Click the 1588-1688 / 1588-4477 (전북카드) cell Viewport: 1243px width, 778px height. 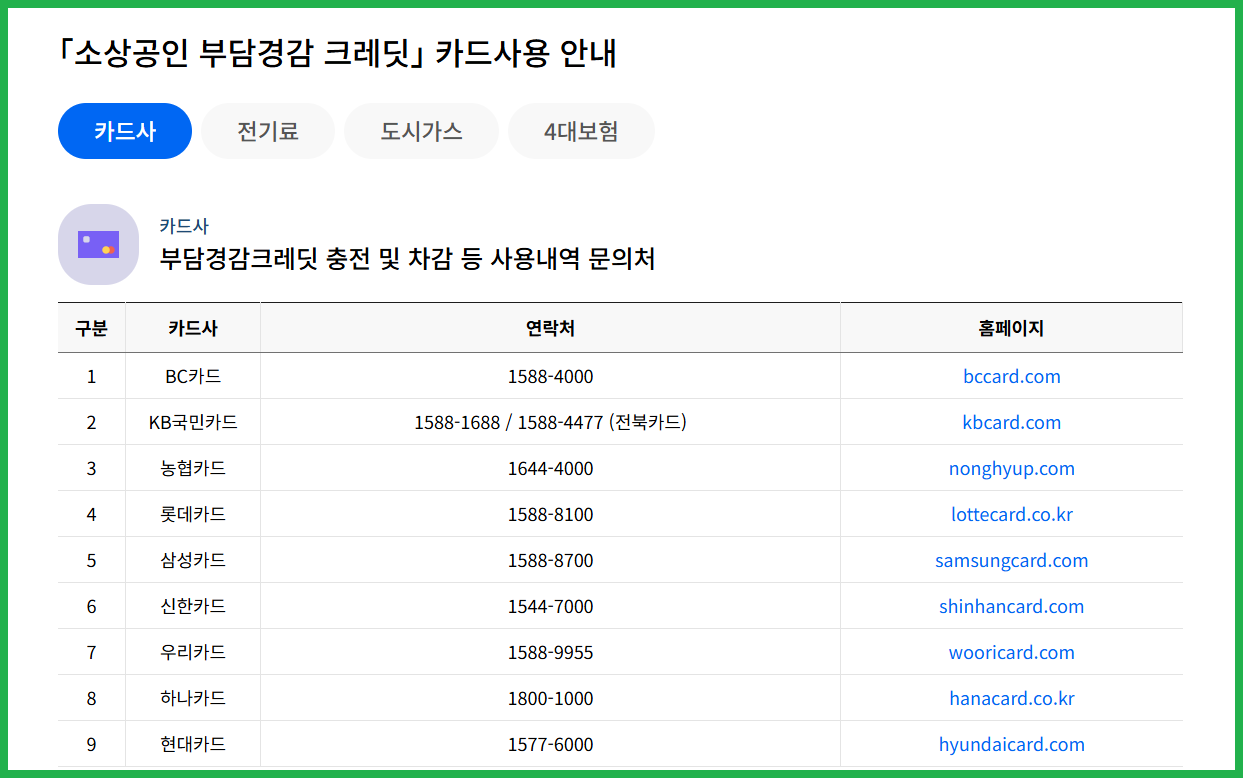click(x=550, y=422)
